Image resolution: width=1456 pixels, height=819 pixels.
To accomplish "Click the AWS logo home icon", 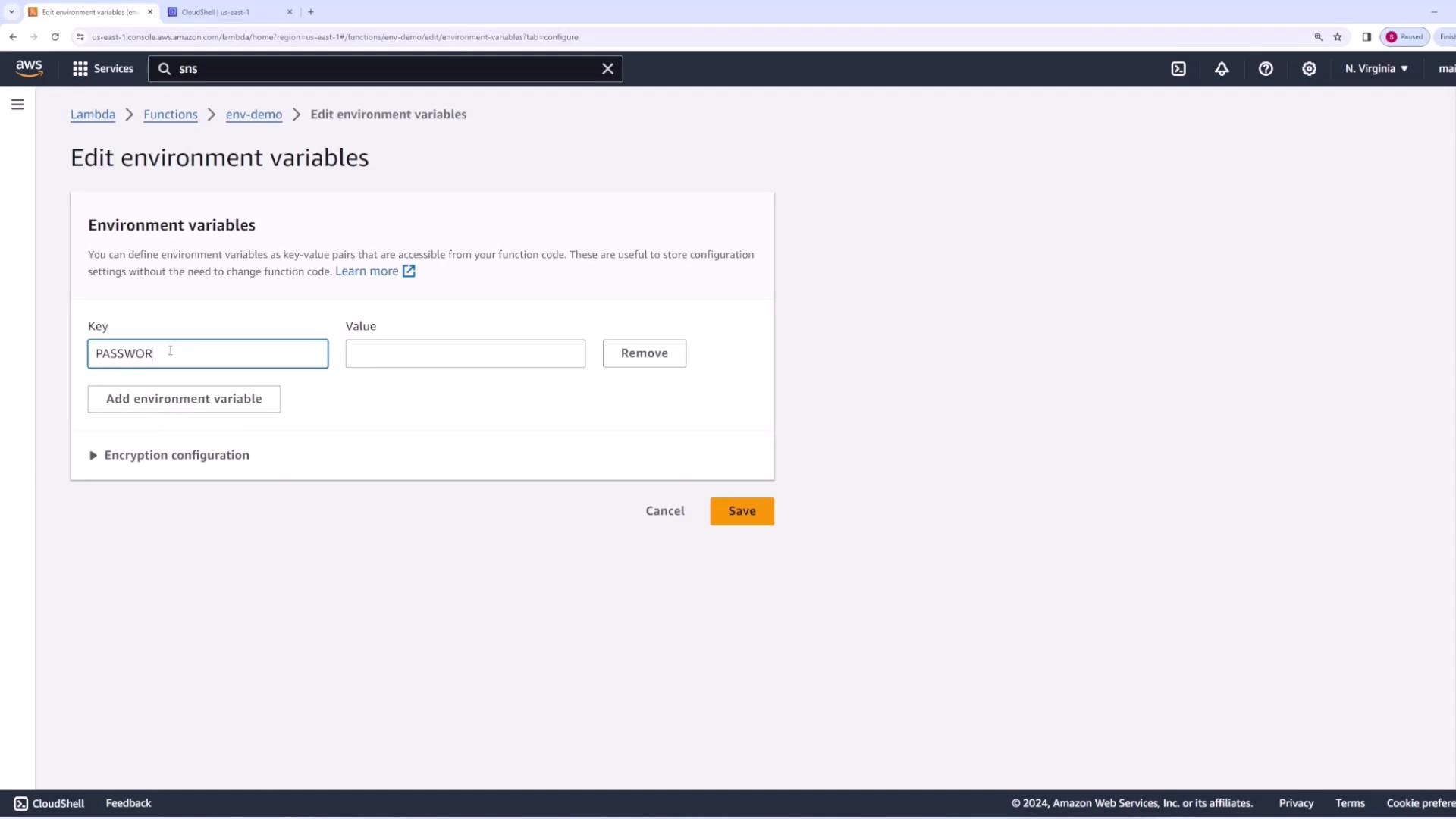I will click(x=29, y=68).
